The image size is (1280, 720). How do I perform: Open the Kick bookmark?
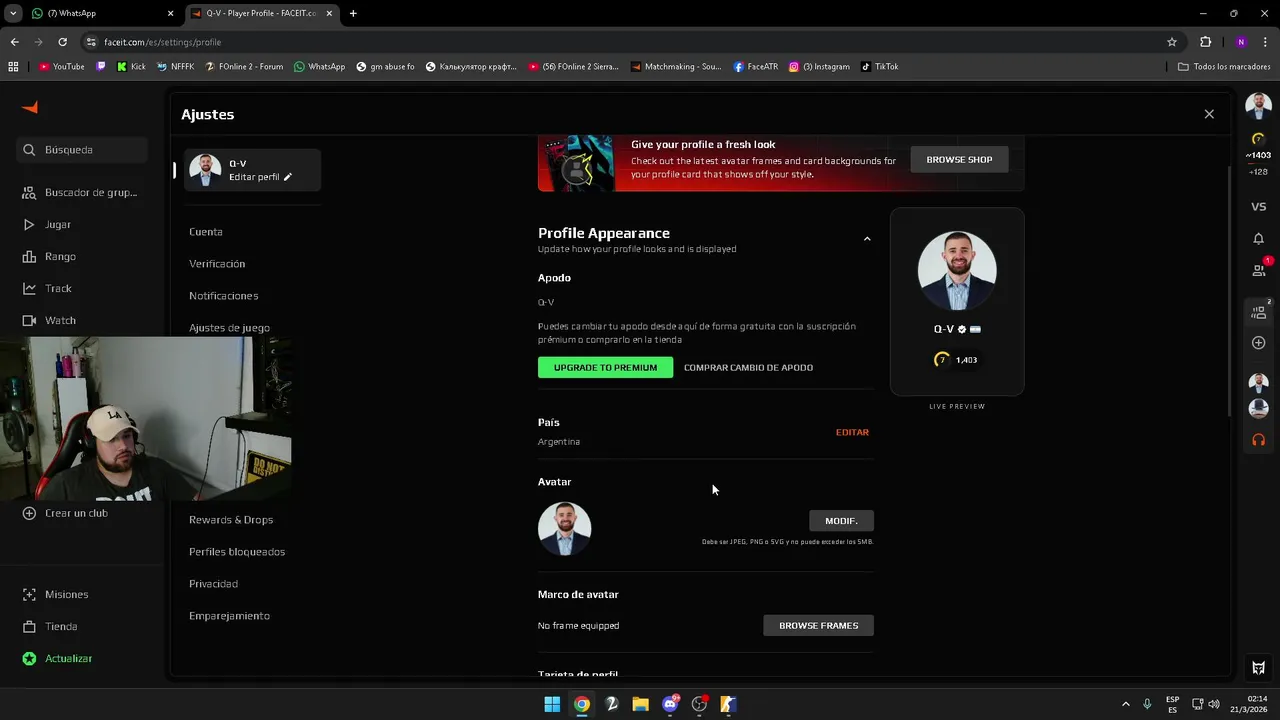coord(131,67)
